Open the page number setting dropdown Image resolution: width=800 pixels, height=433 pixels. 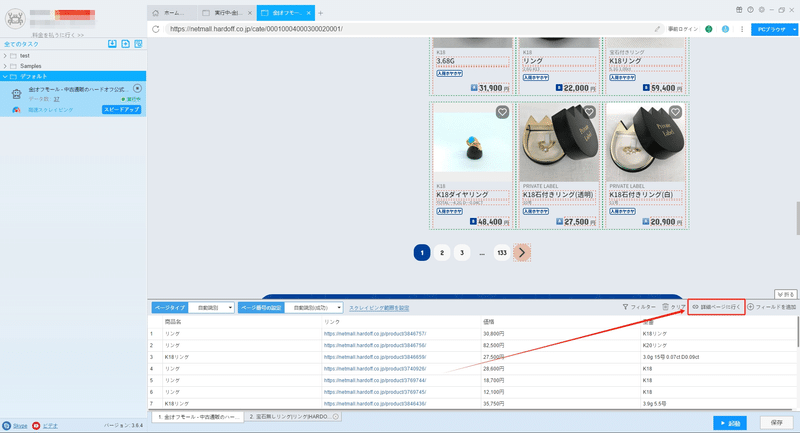[314, 308]
